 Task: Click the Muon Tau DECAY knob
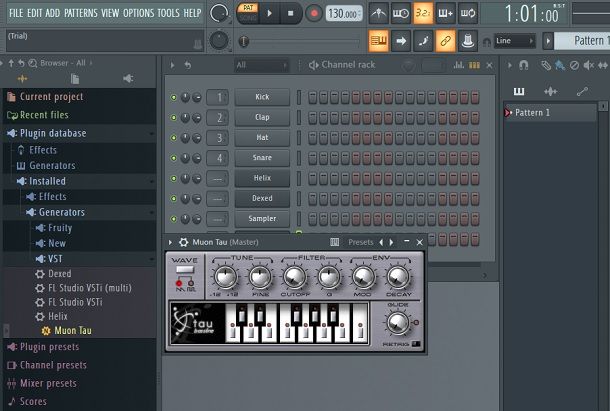tap(398, 278)
